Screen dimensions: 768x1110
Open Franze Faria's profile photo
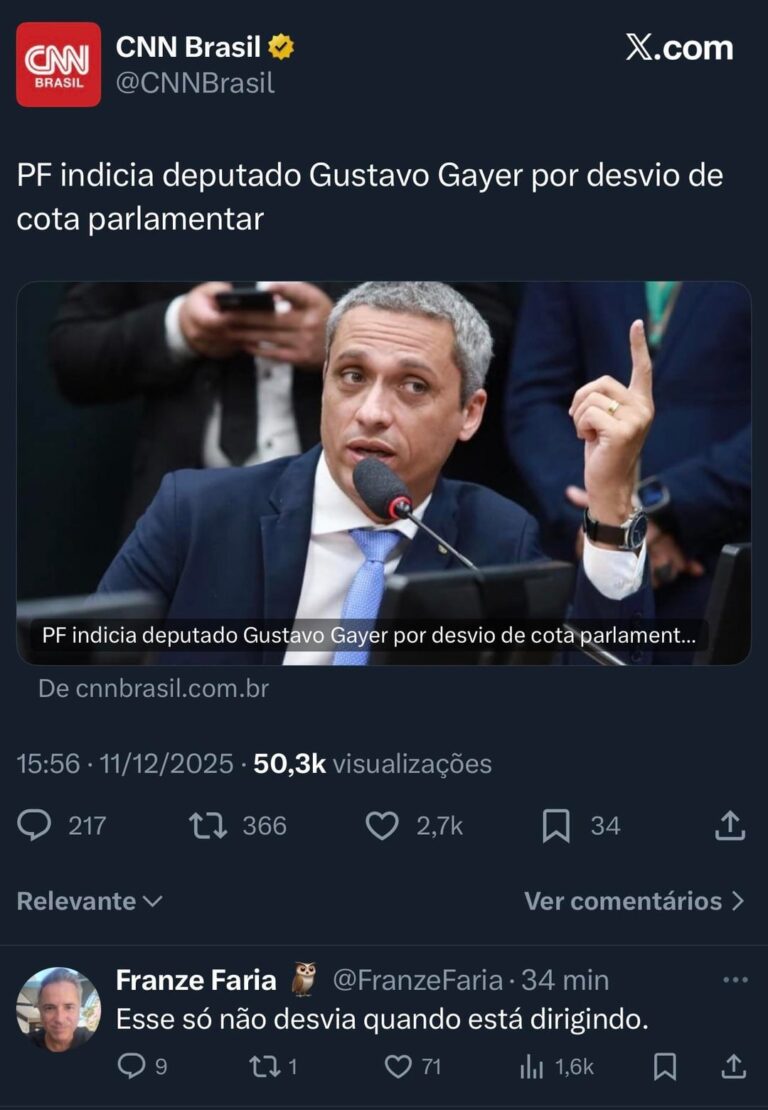[x=59, y=1009]
